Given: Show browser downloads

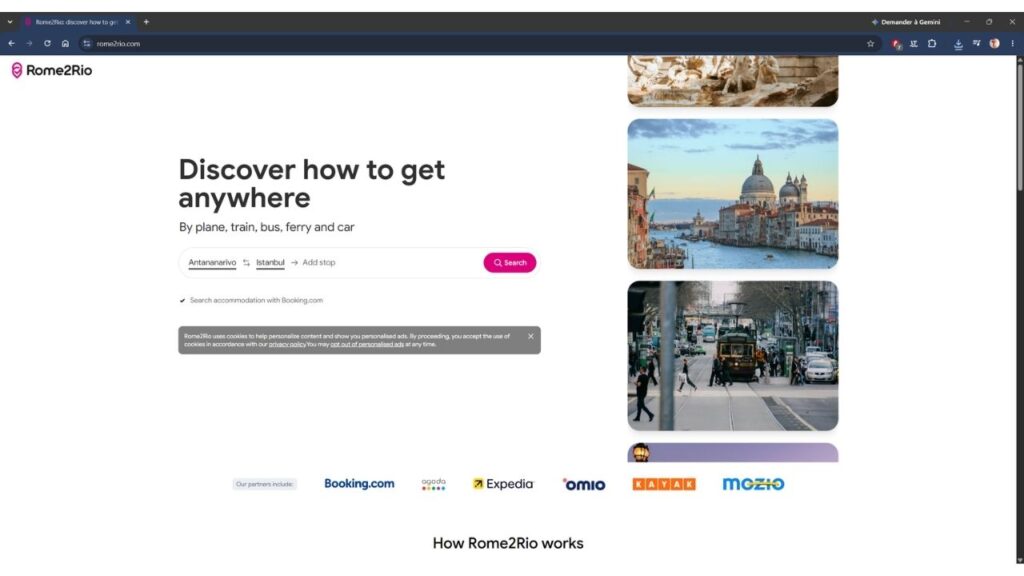Looking at the screenshot, I should [958, 44].
